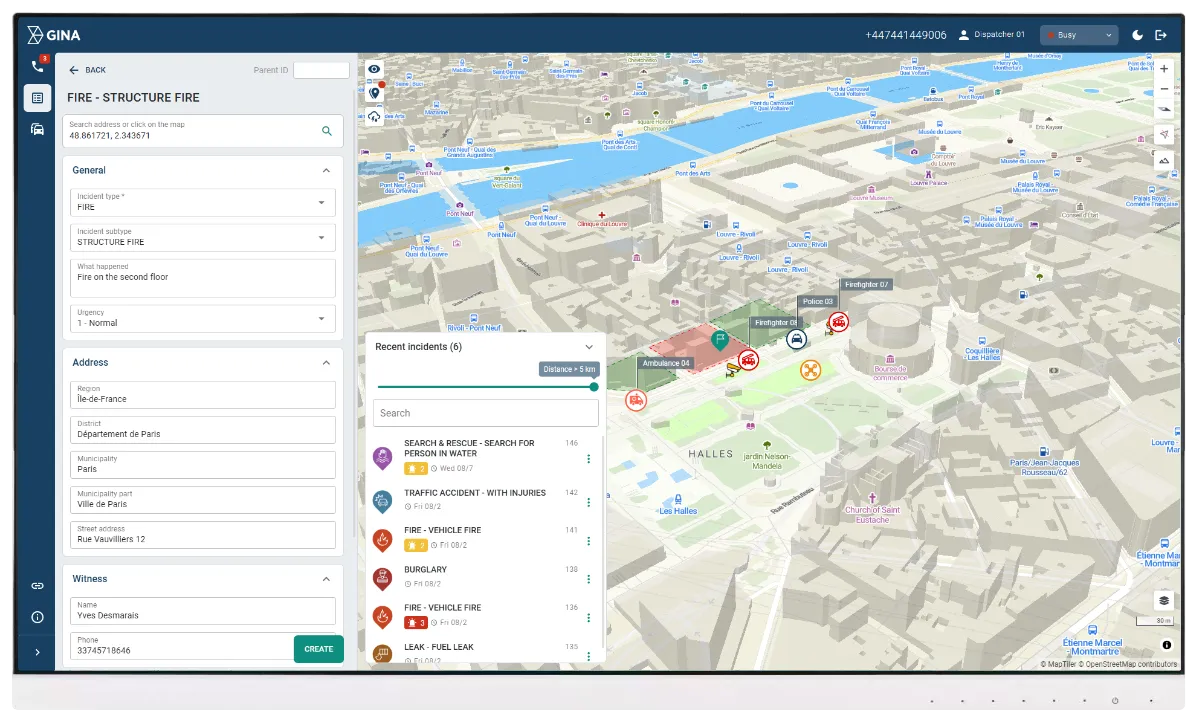Viewport: 1200px width, 718px height.
Task: Open the phone calls panel in sidebar
Action: coord(37,64)
